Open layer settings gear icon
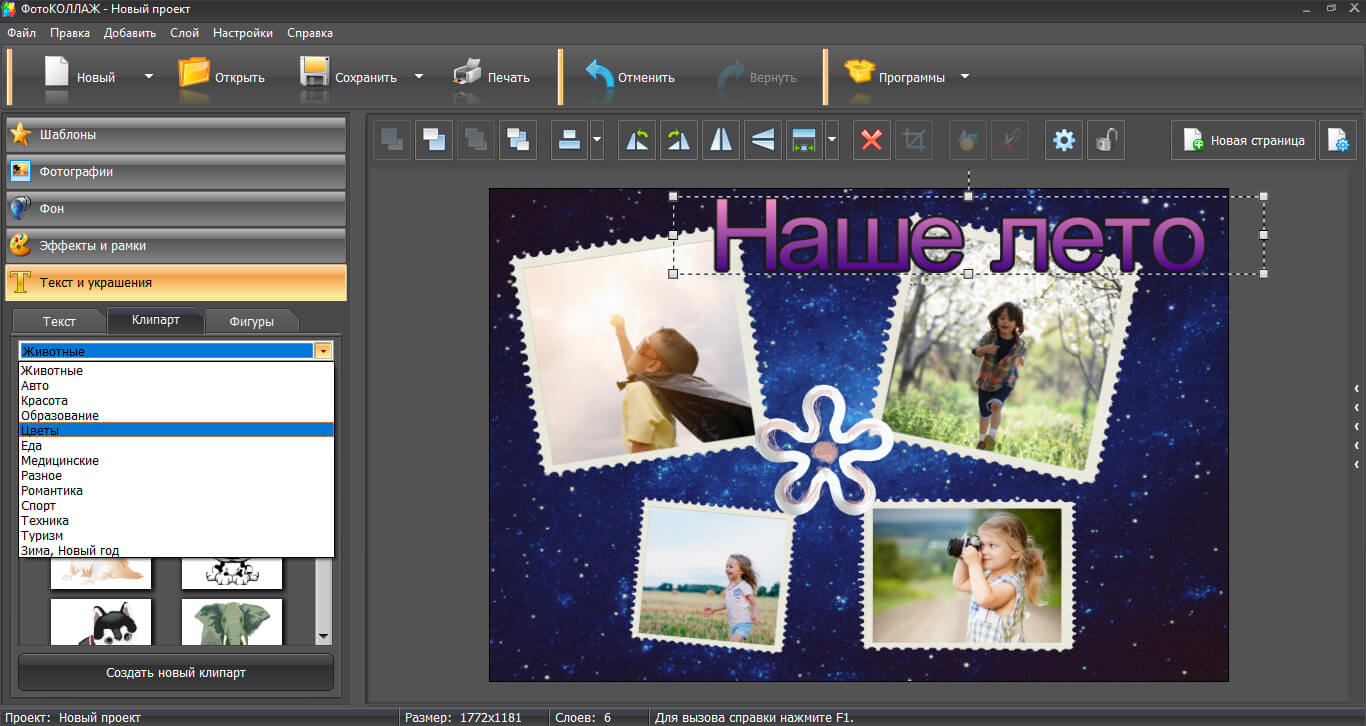The width and height of the screenshot is (1366, 726). click(1064, 140)
